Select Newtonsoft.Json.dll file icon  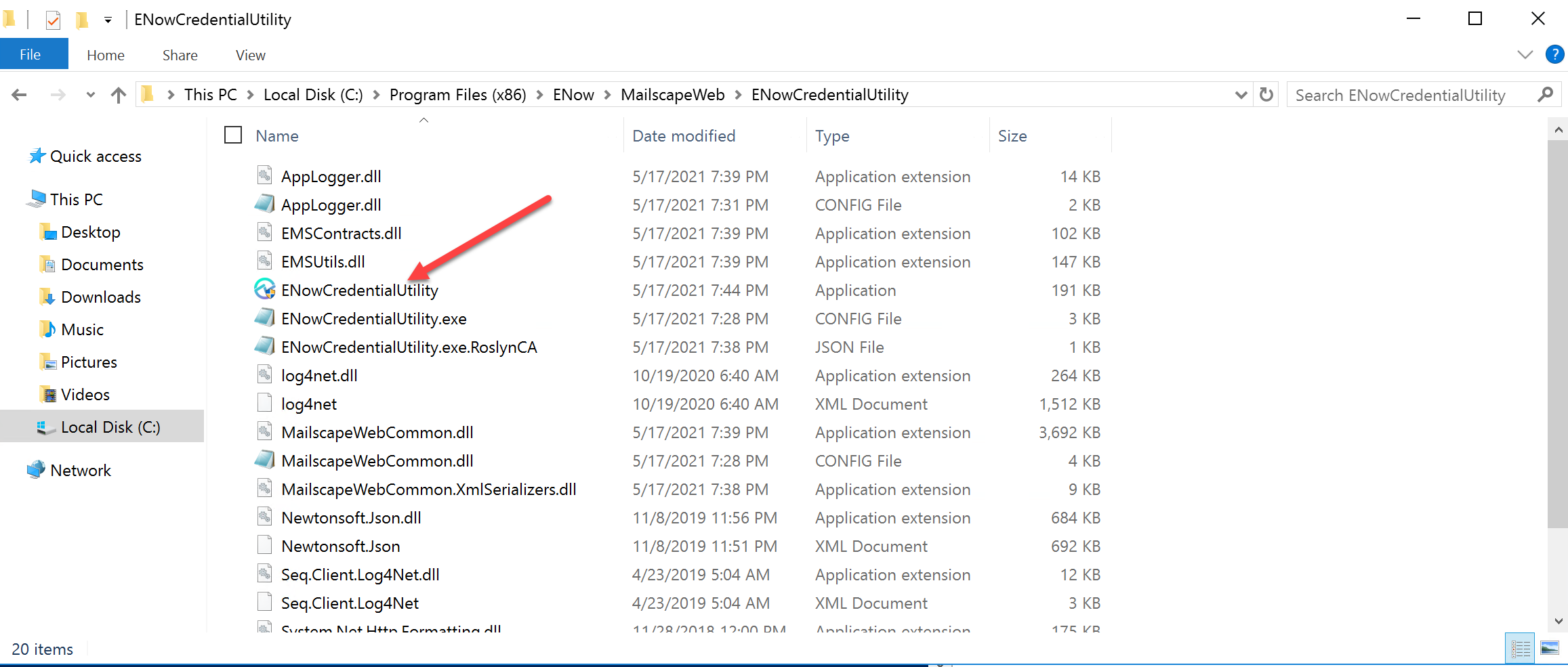(264, 517)
